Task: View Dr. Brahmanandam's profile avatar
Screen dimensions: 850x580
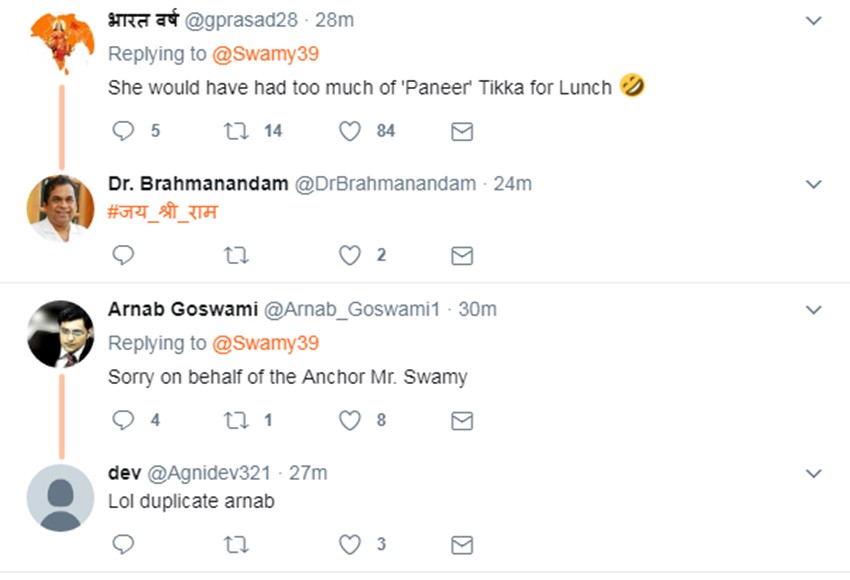Action: point(60,208)
